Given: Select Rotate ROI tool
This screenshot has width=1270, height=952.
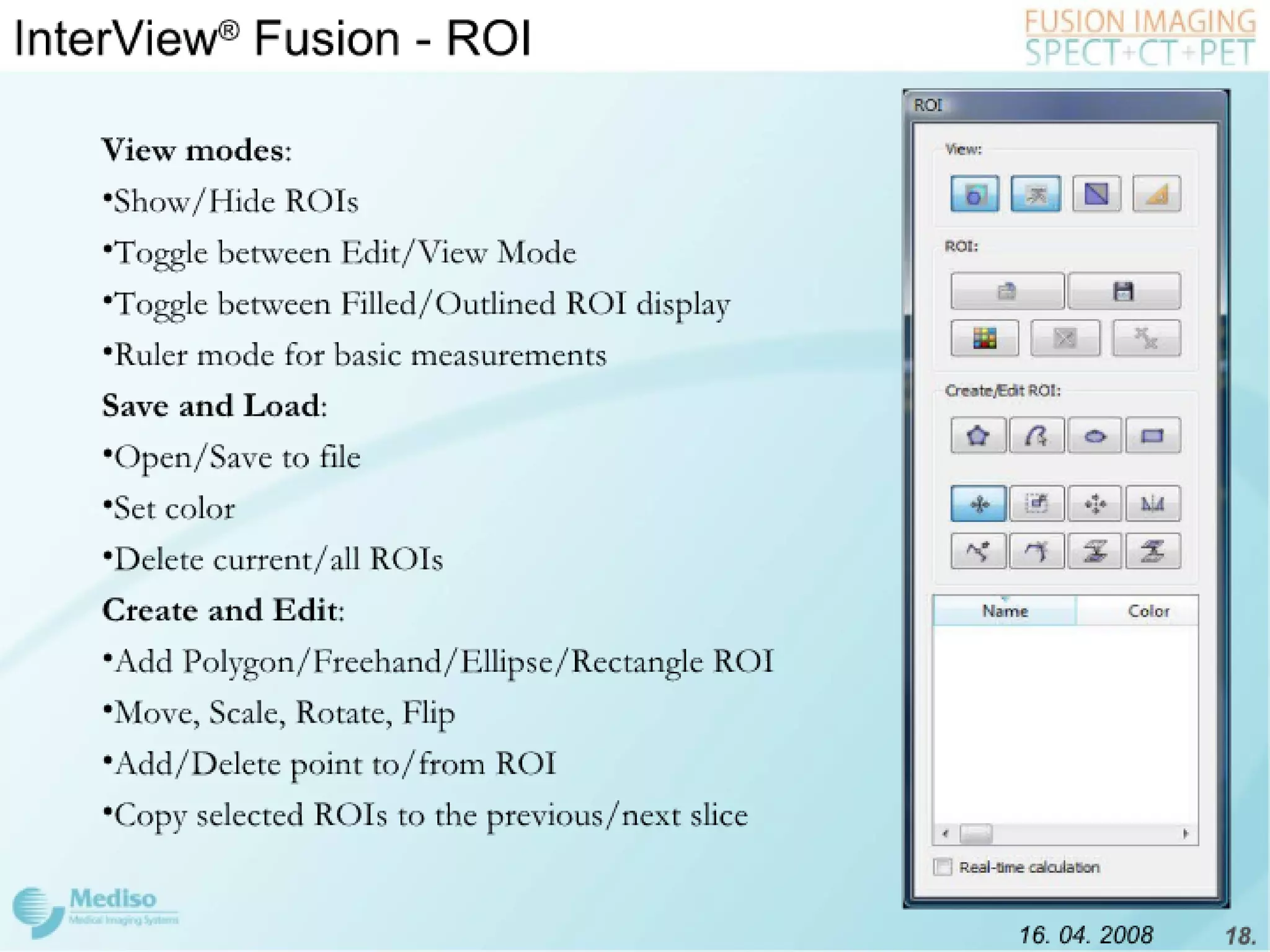Looking at the screenshot, I should (1095, 503).
